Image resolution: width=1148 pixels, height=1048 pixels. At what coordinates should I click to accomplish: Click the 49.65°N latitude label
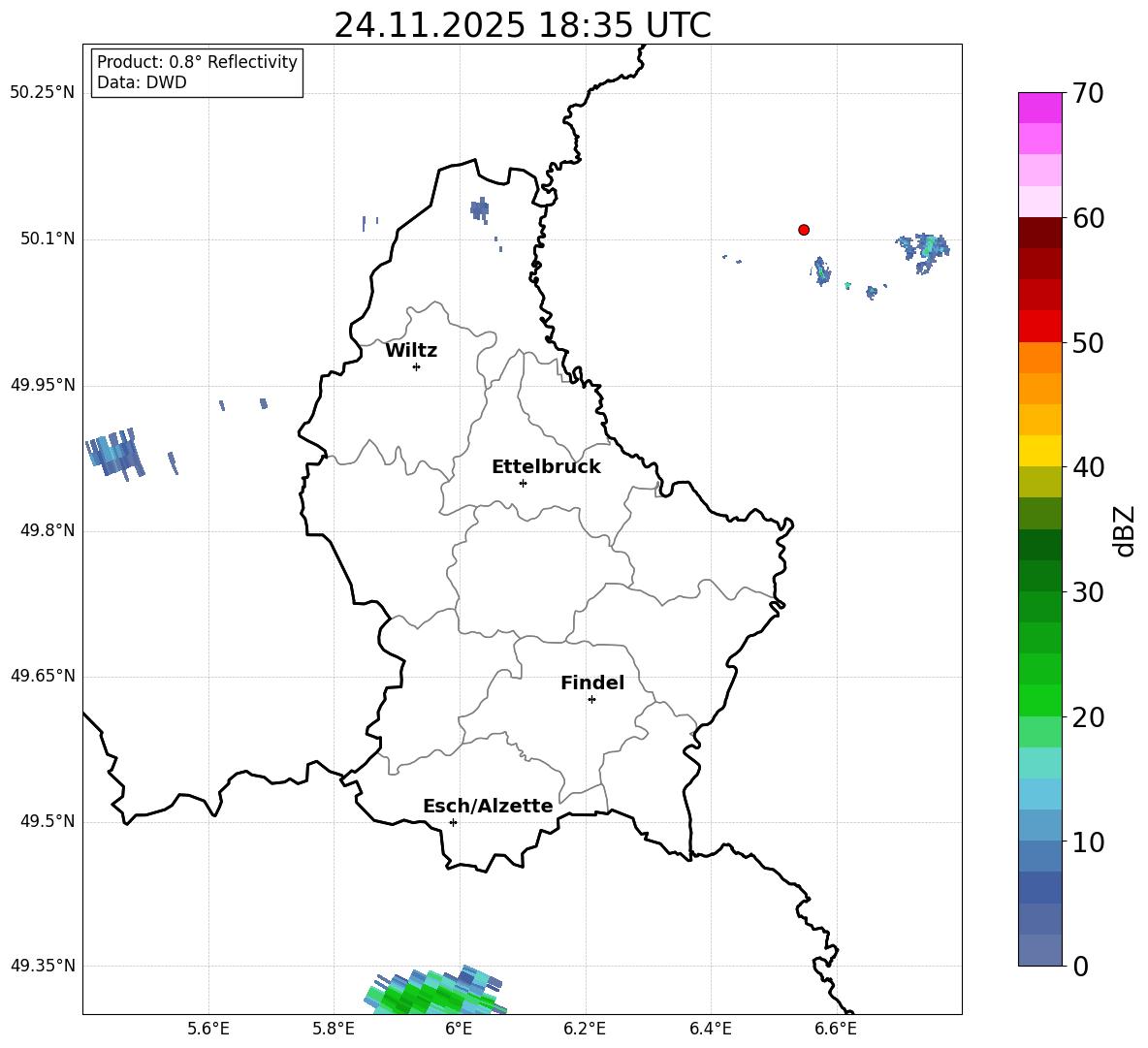coord(43,675)
